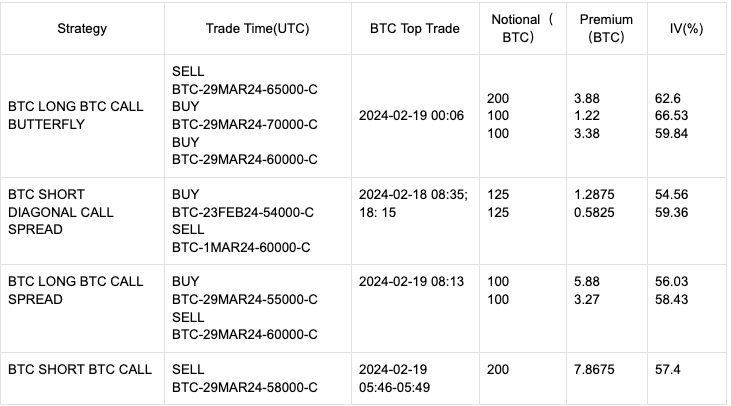Image resolution: width=731 pixels, height=406 pixels.
Task: Click the BTC SHORT BTC CALL strategy cell
Action: point(79,369)
